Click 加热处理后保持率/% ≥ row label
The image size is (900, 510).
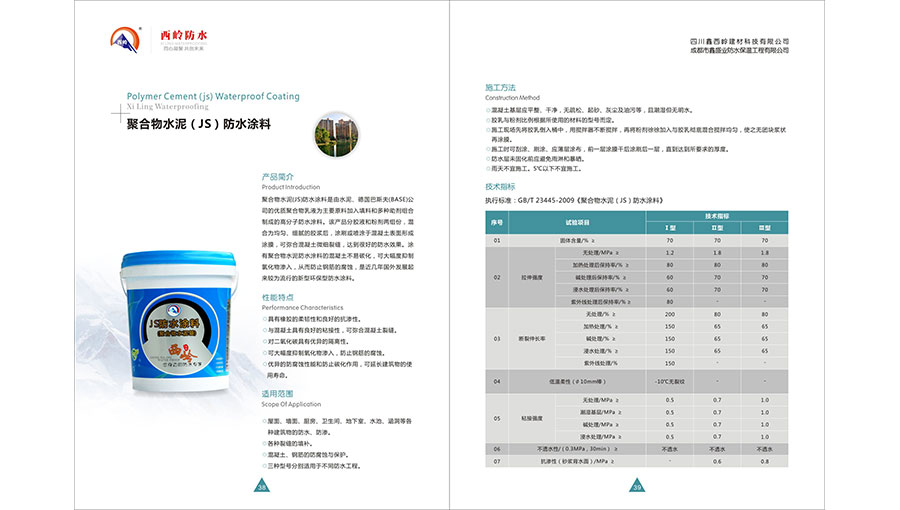(x=600, y=265)
